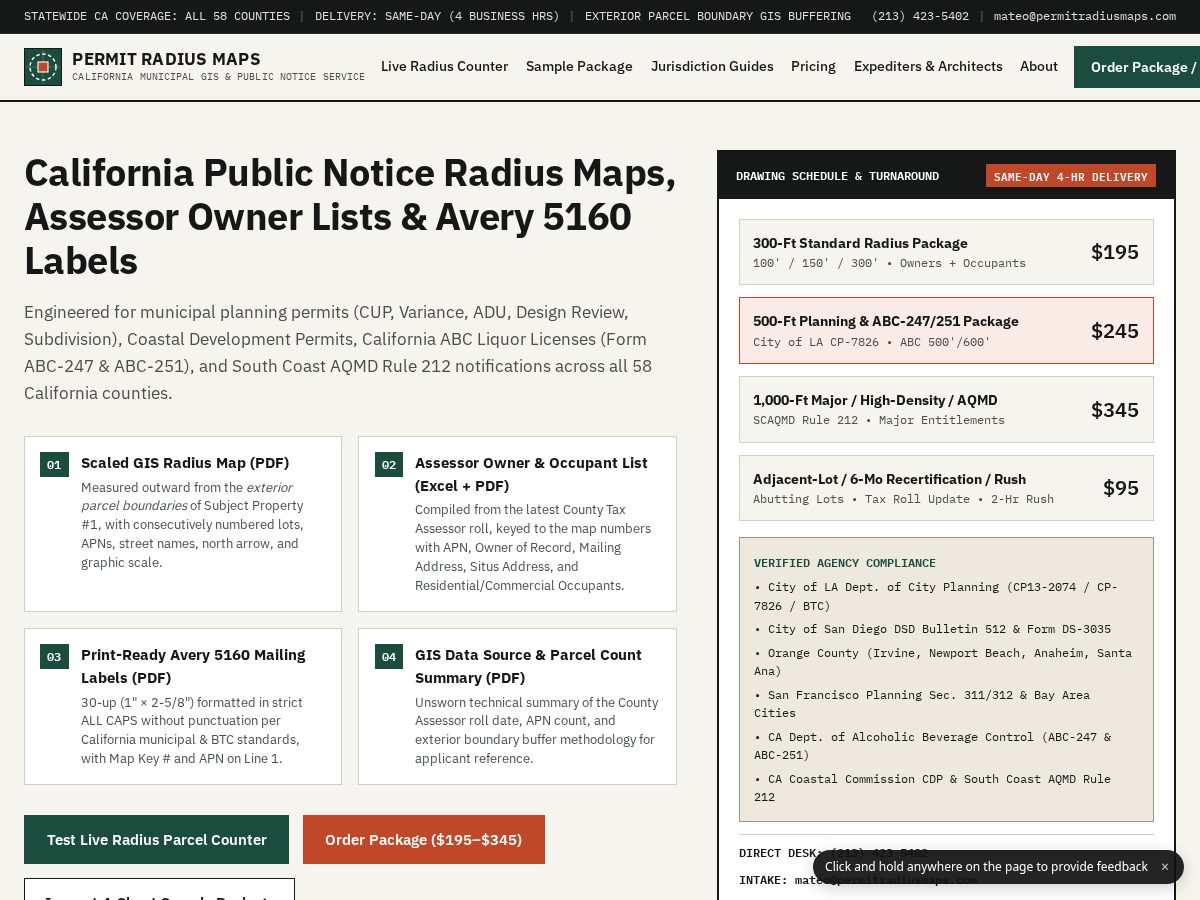Select the Adjacent-Lot / 6-Mo Recertification / Rush card
The image size is (1200, 900).
pos(946,488)
